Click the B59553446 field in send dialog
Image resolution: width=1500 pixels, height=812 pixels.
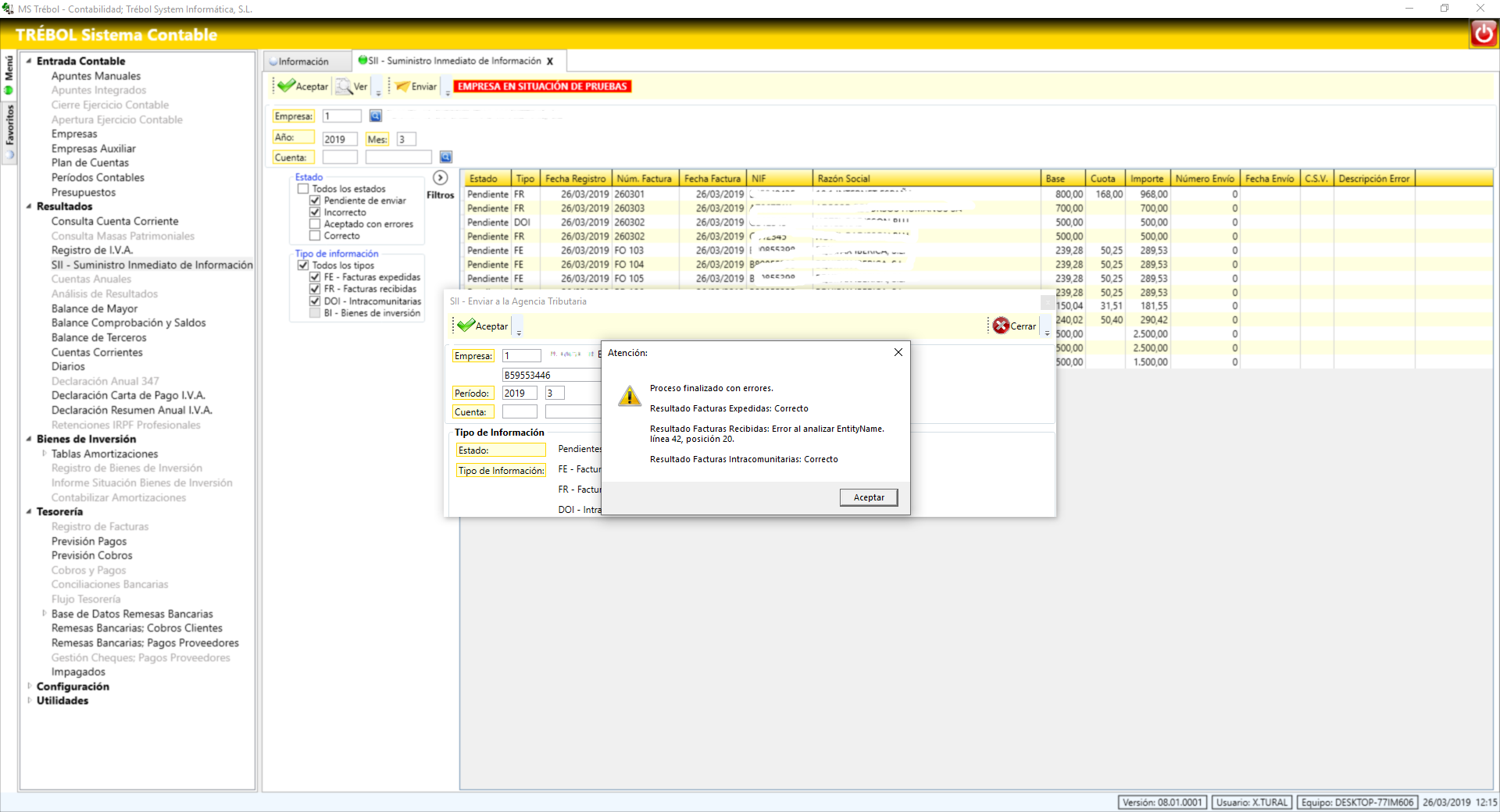[x=551, y=375]
